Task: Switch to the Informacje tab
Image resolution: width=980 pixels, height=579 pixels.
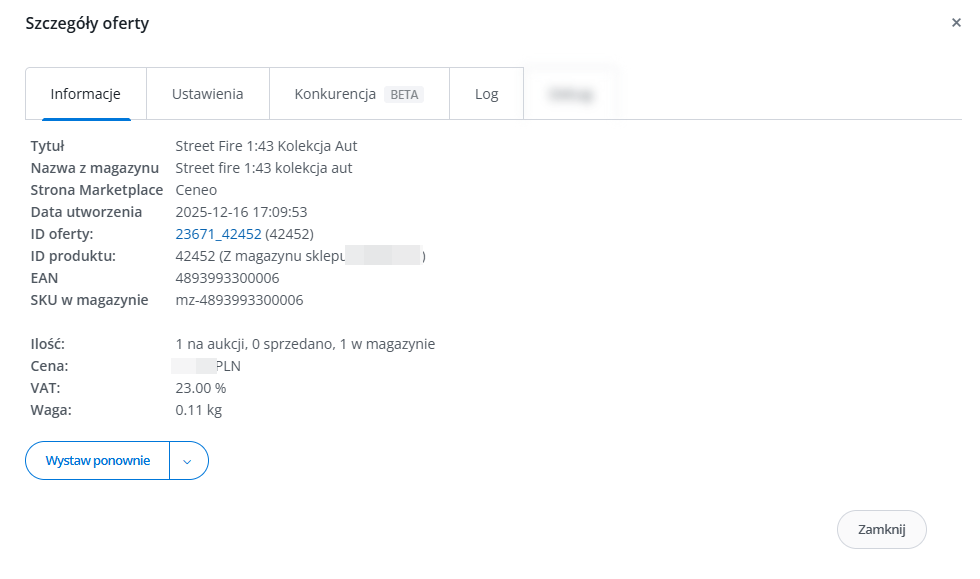Action: (x=86, y=94)
